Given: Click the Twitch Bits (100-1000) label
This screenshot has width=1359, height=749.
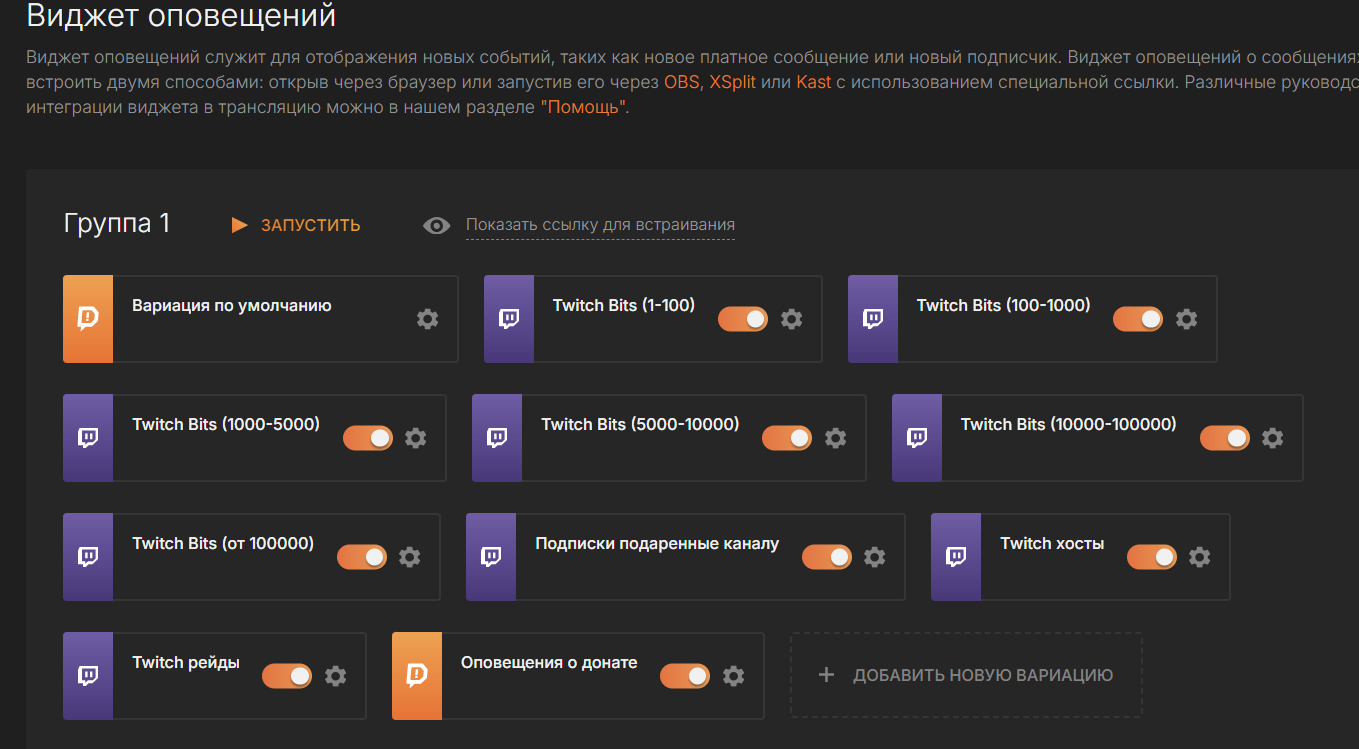Looking at the screenshot, I should (1004, 306).
